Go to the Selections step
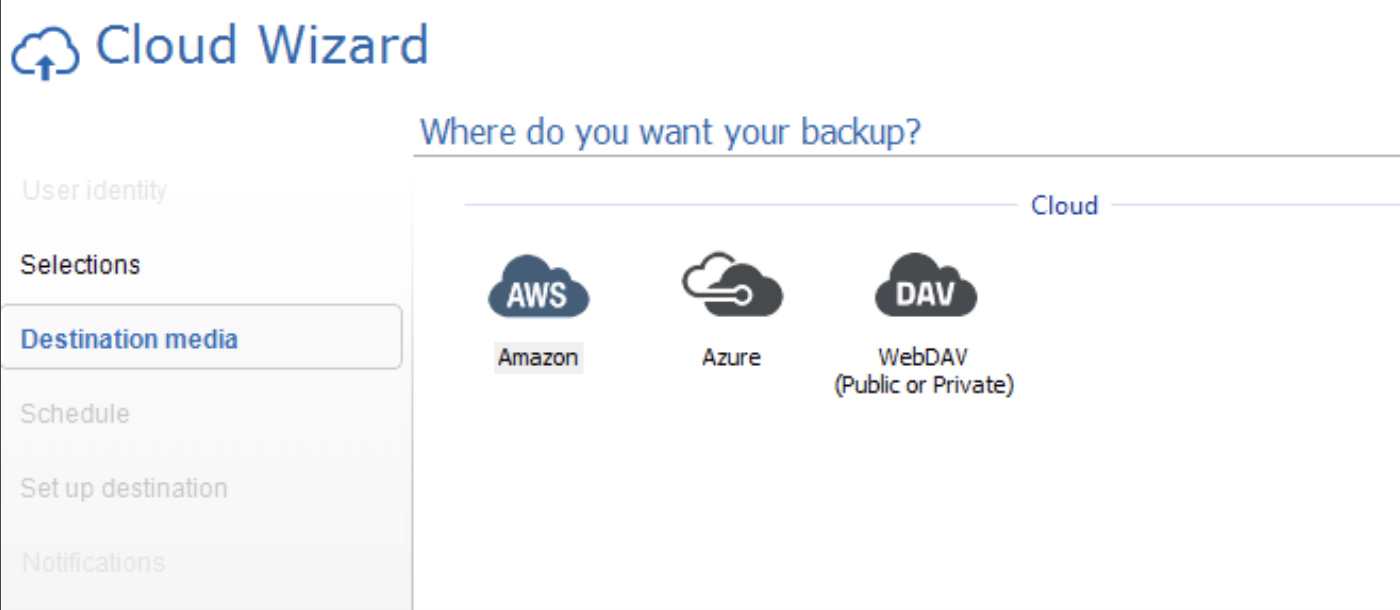The image size is (1400, 610). coord(80,265)
